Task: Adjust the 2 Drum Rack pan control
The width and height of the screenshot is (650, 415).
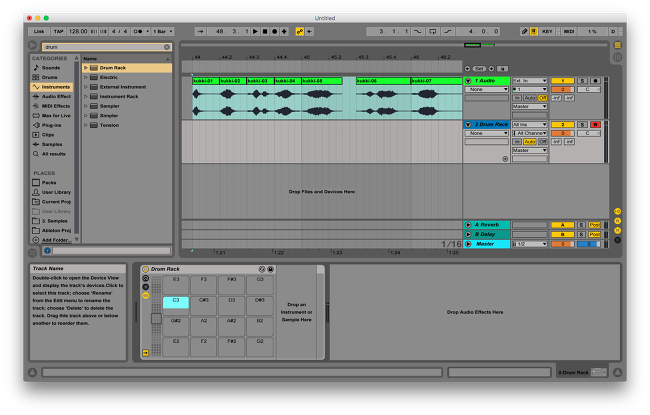Action: coord(588,133)
